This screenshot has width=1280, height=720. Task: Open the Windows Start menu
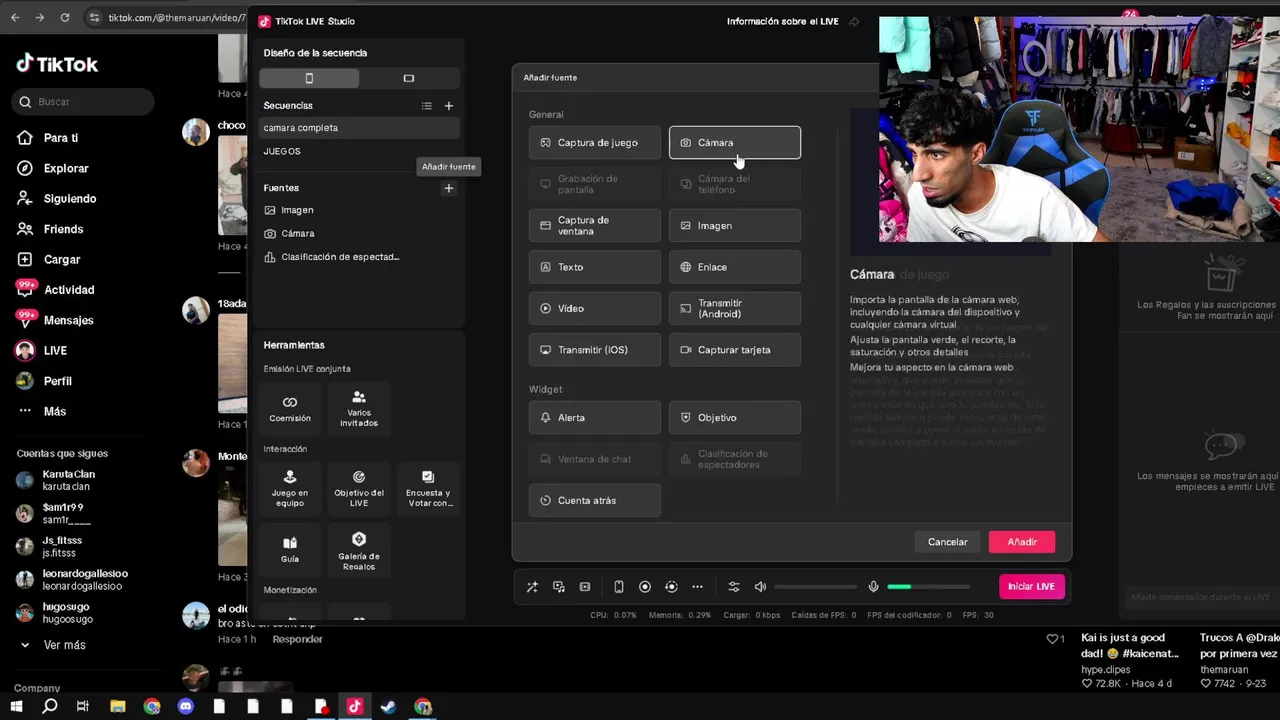(x=17, y=706)
